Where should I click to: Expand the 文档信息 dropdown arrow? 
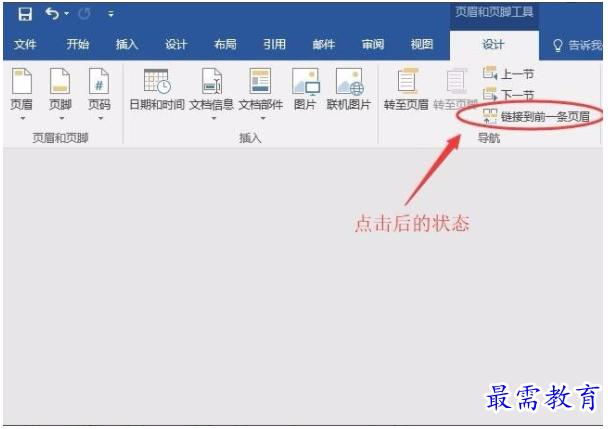214,118
